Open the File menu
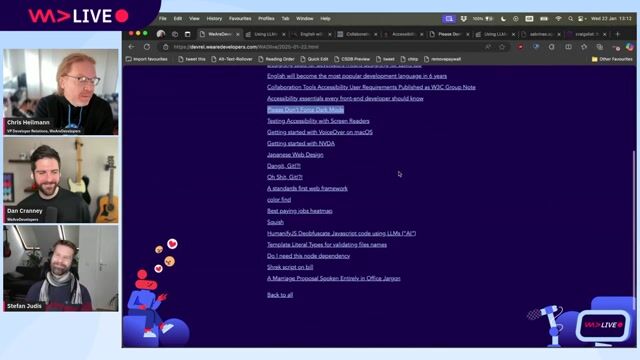The image size is (640, 360). pos(162,19)
